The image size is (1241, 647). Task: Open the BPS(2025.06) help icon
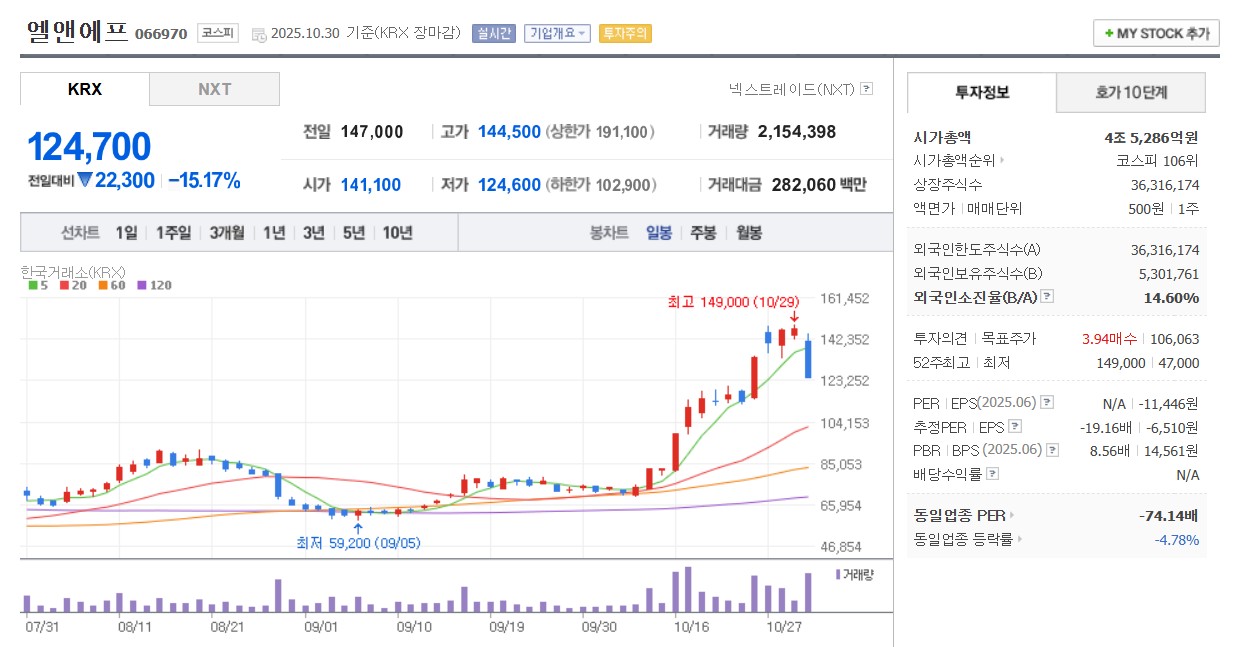1051,451
